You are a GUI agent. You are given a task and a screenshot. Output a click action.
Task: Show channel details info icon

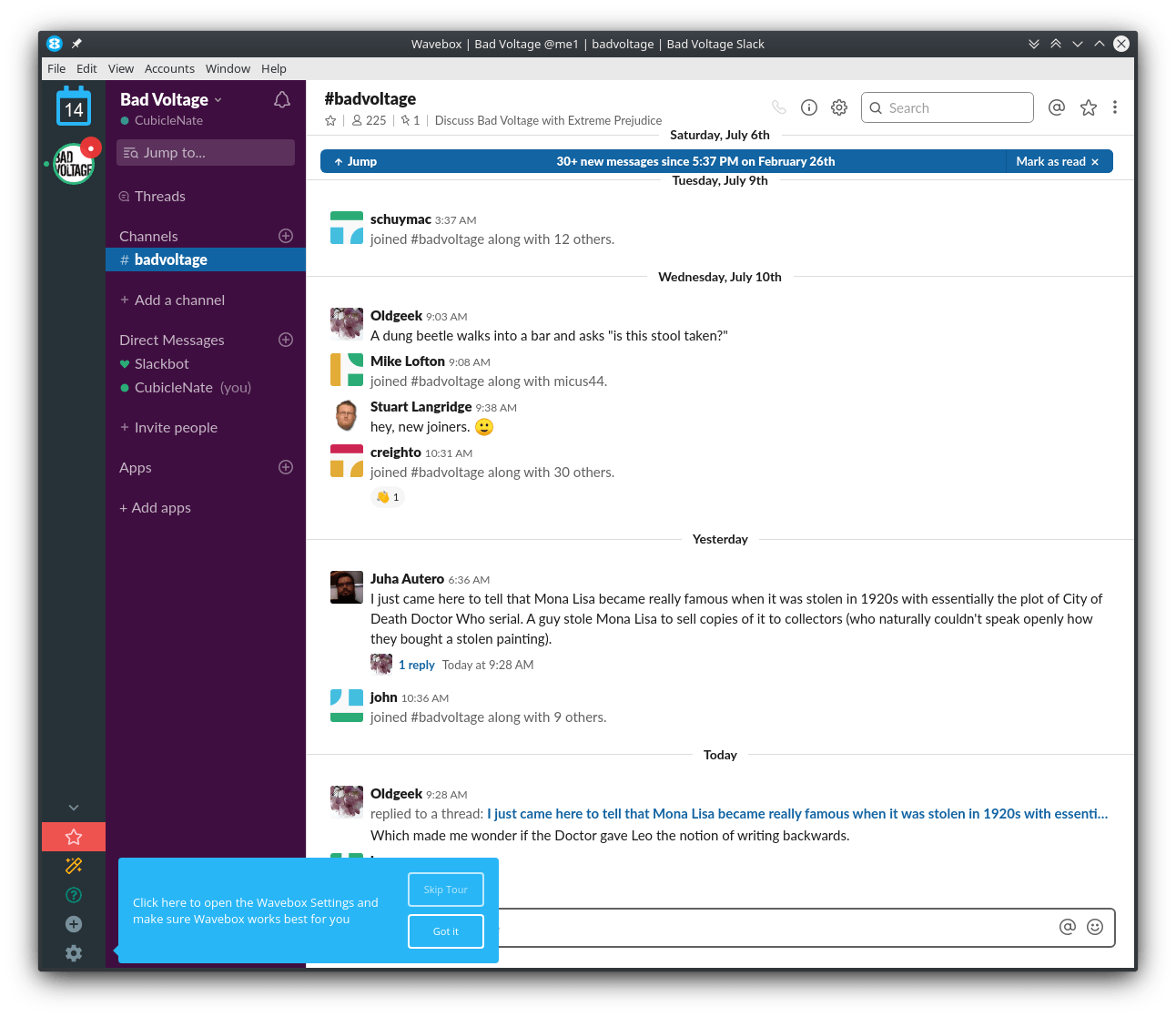pyautogui.click(x=809, y=107)
